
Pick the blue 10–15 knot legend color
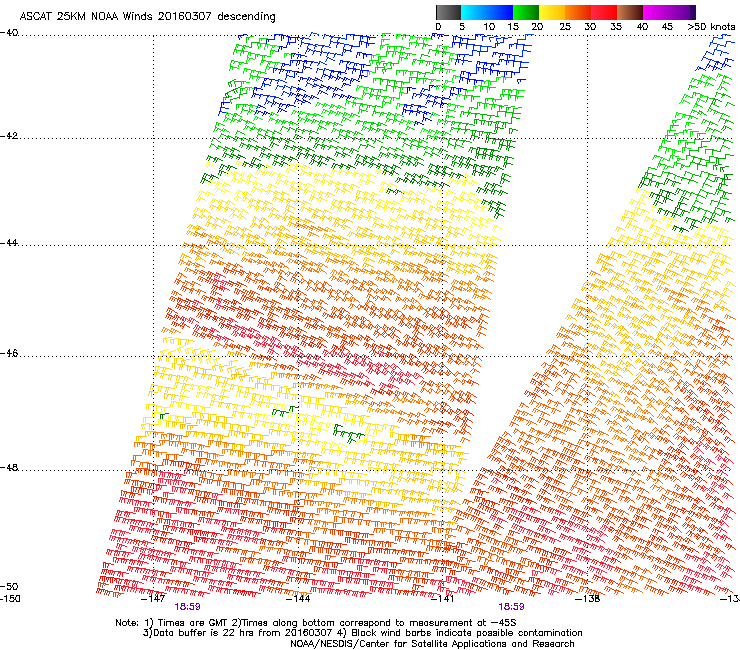(x=500, y=12)
